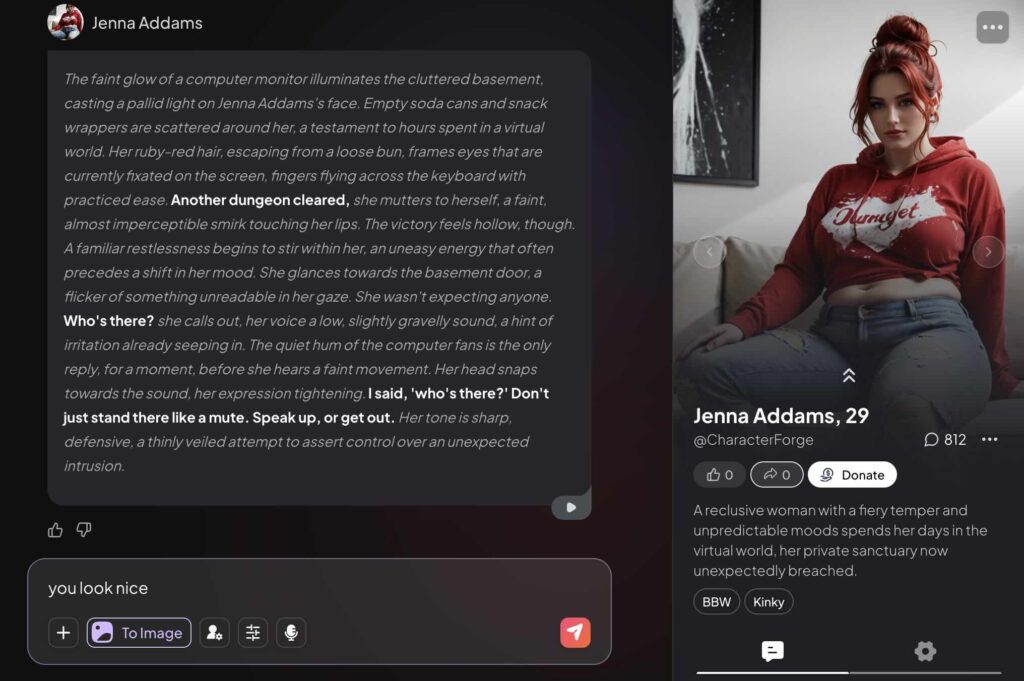Click the microphone voice input icon
Screen dimensions: 1024x681
[x=291, y=632]
